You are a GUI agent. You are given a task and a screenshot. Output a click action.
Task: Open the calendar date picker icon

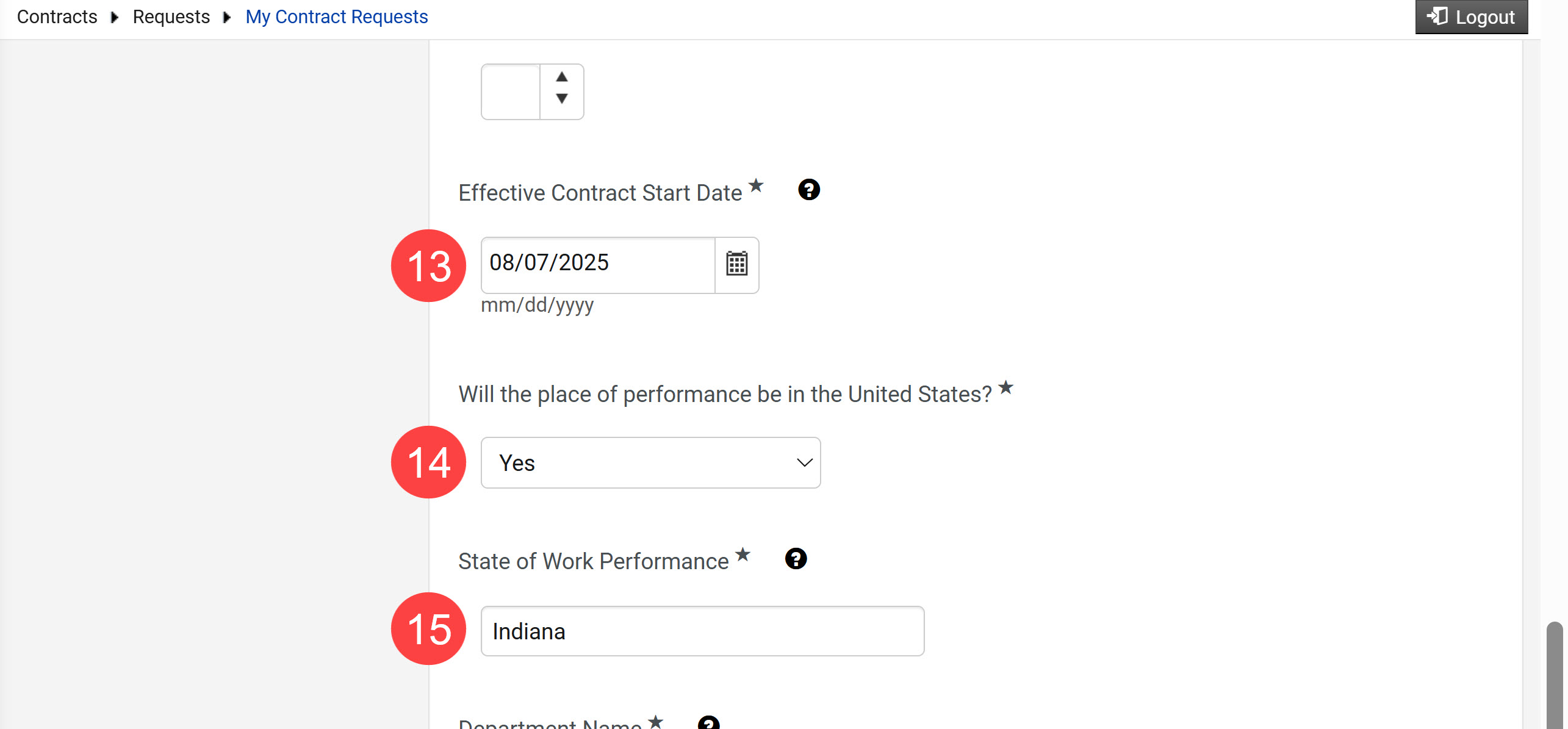click(x=736, y=264)
